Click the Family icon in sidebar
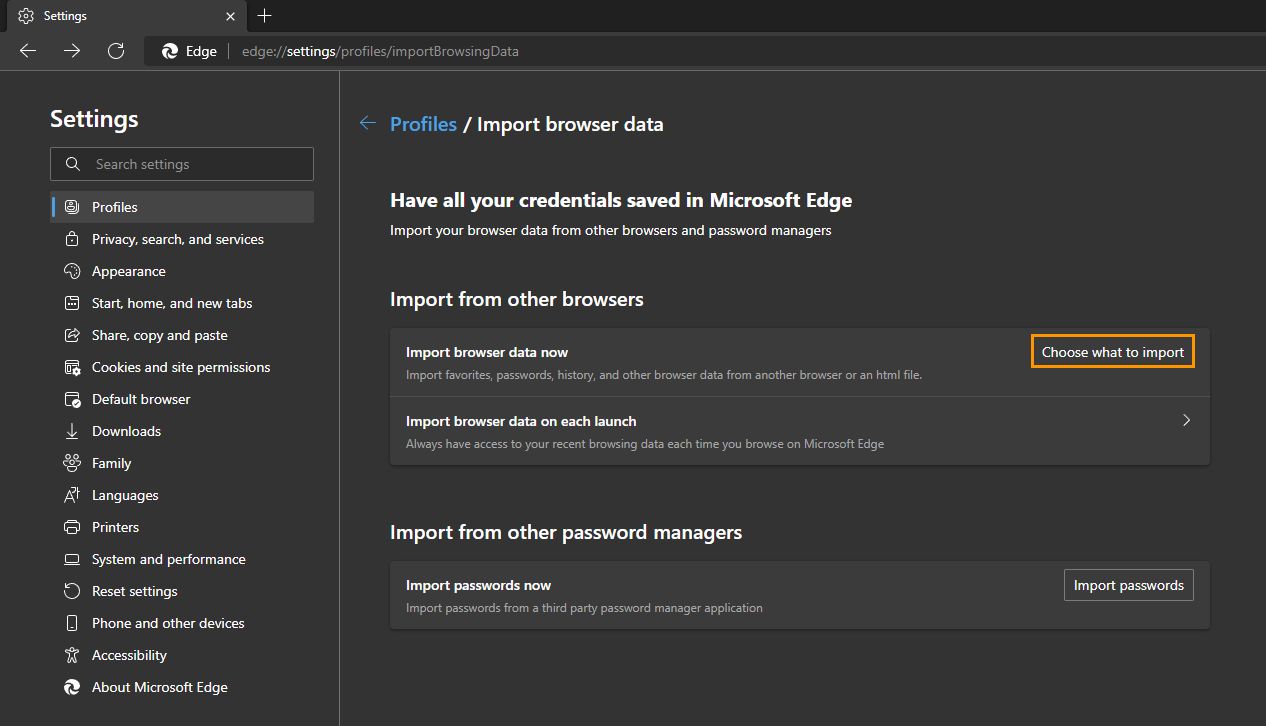The height and width of the screenshot is (726, 1266). (x=72, y=463)
